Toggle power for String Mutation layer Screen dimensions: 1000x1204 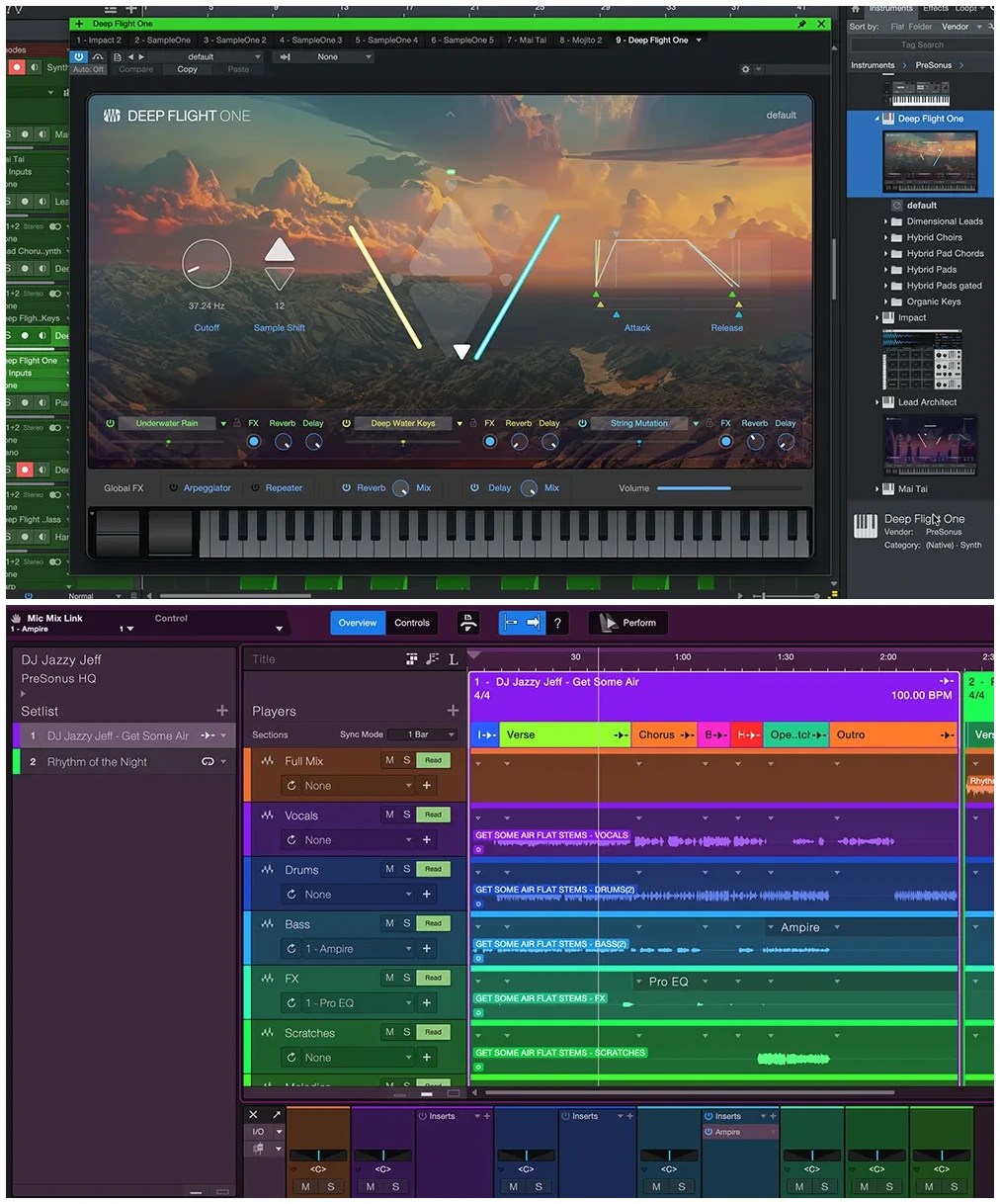582,423
